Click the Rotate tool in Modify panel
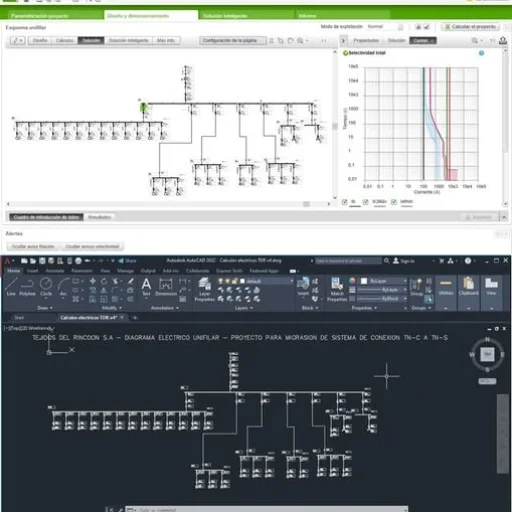 click(x=104, y=281)
